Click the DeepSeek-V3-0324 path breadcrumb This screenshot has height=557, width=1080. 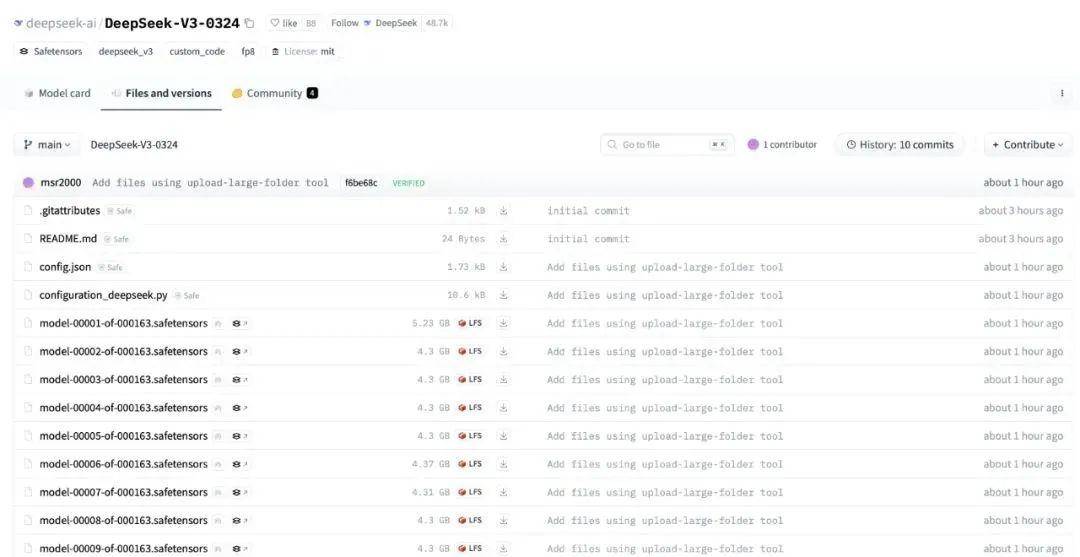point(134,145)
